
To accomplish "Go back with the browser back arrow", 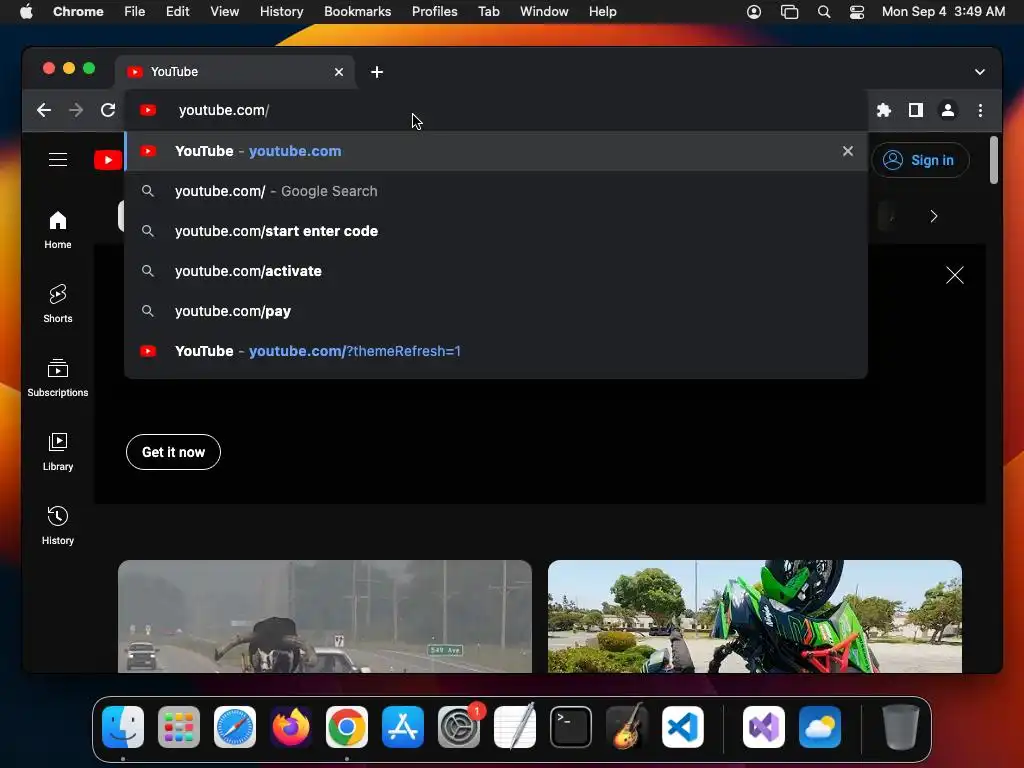I will pos(44,110).
